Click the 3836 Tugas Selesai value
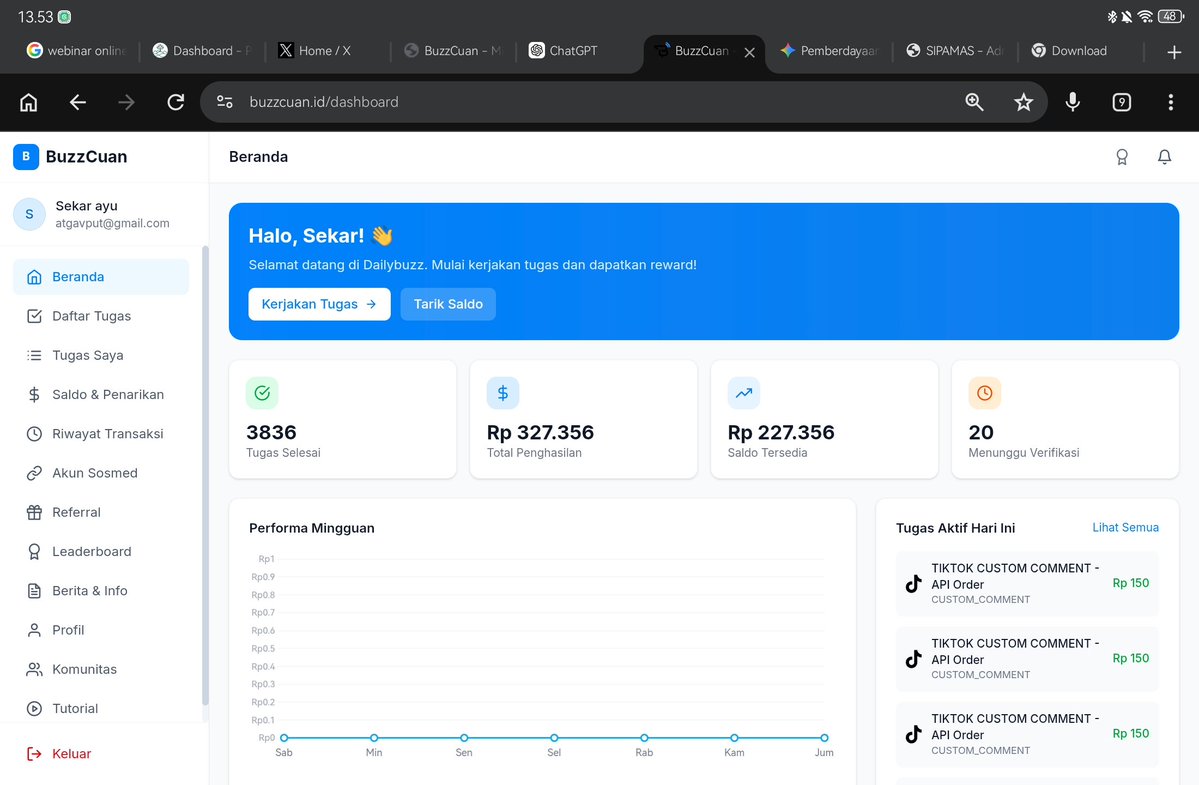 [x=271, y=433]
